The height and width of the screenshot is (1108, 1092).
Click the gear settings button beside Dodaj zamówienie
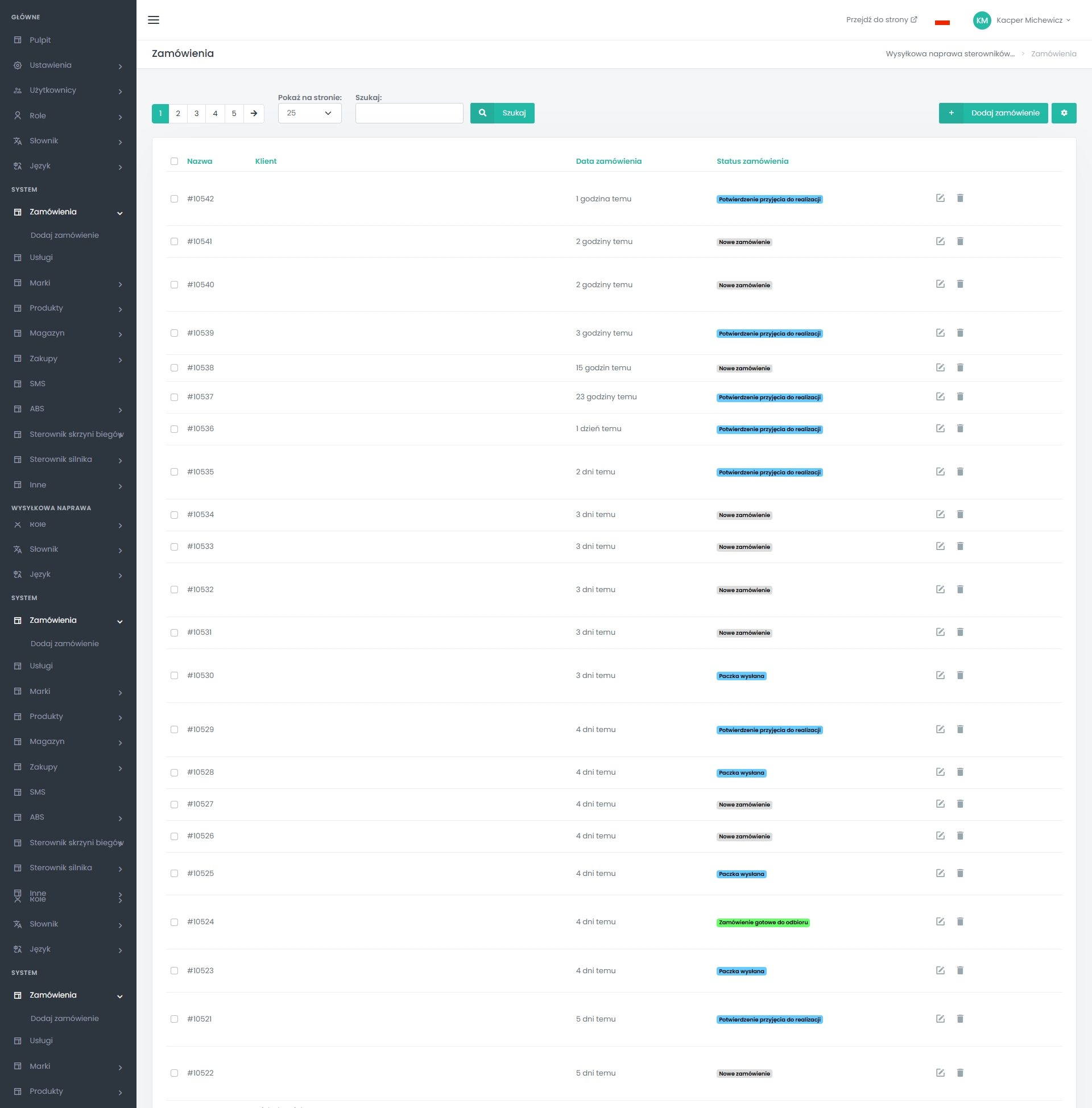[x=1064, y=113]
